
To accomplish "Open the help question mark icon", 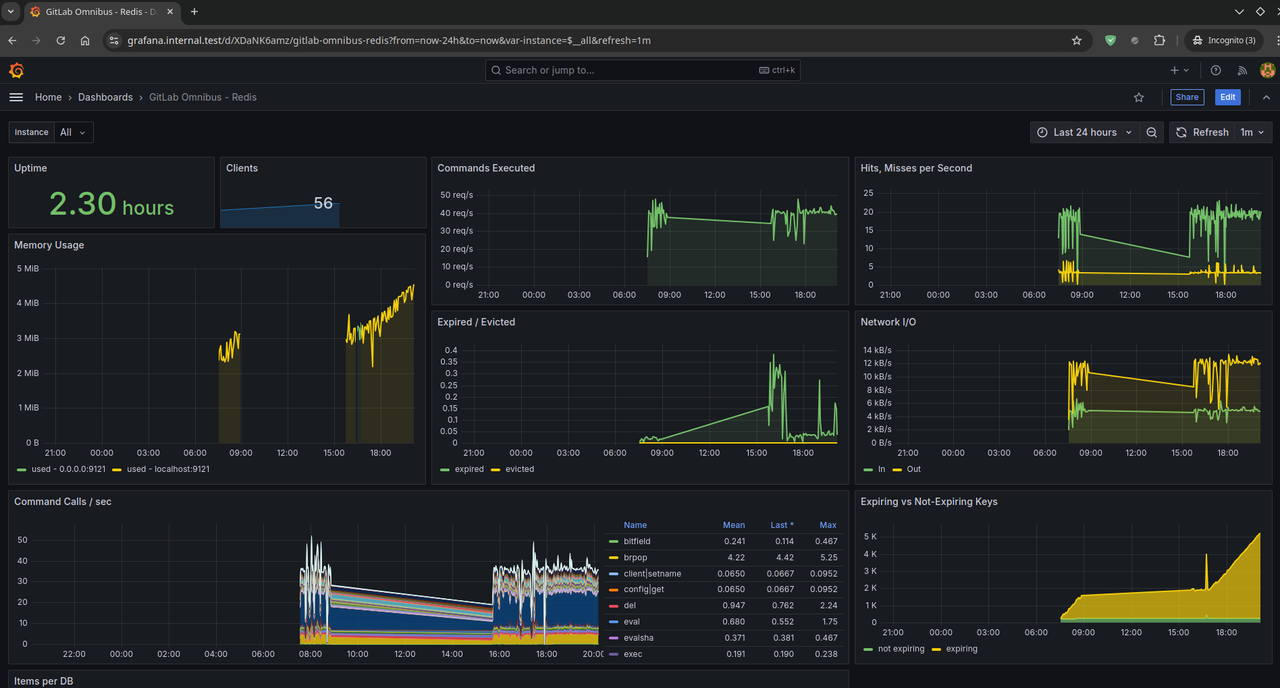I will [1216, 70].
